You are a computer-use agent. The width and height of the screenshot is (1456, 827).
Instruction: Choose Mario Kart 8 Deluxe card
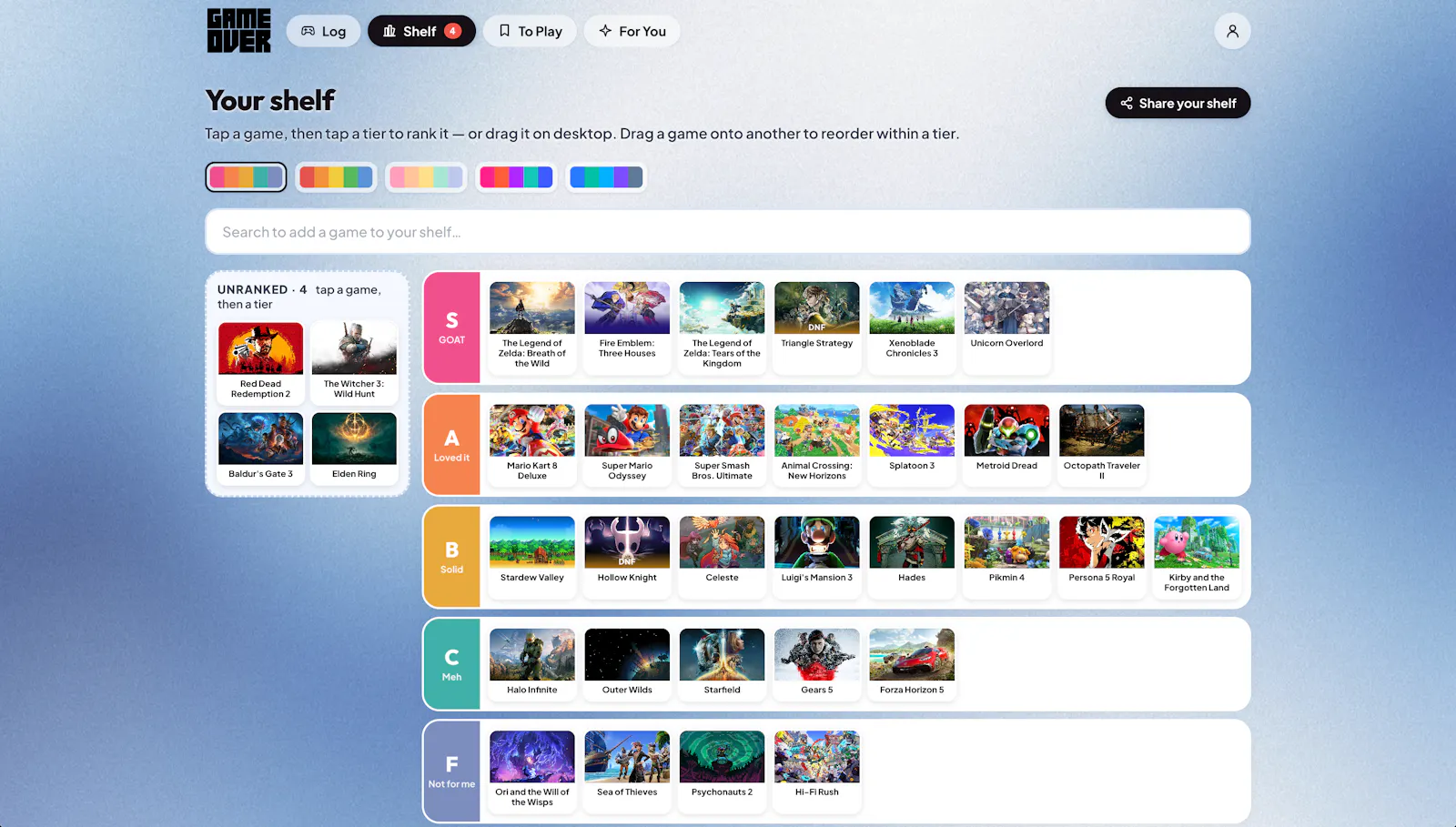coord(532,445)
